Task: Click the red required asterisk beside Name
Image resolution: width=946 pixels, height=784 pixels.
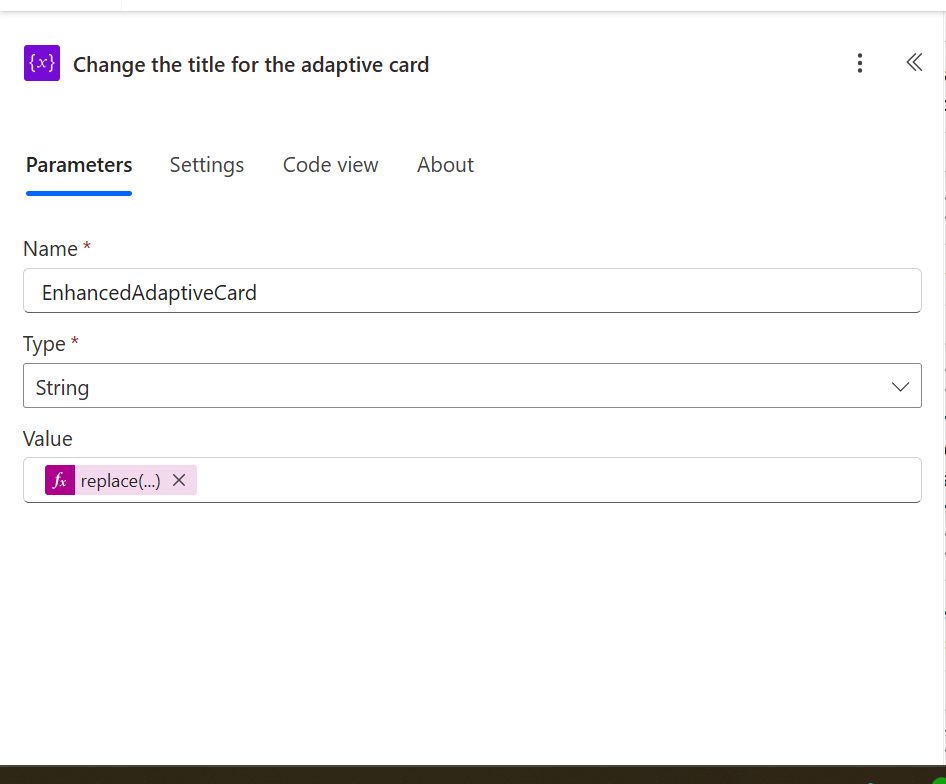Action: 87,246
